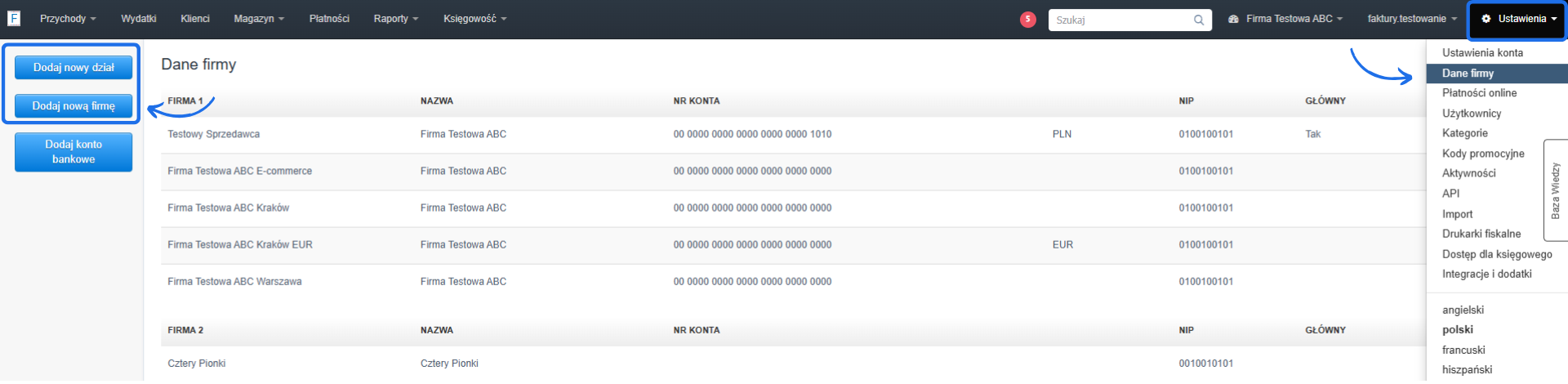
Task: Expand the Księgowość dropdown menu
Action: (x=475, y=19)
